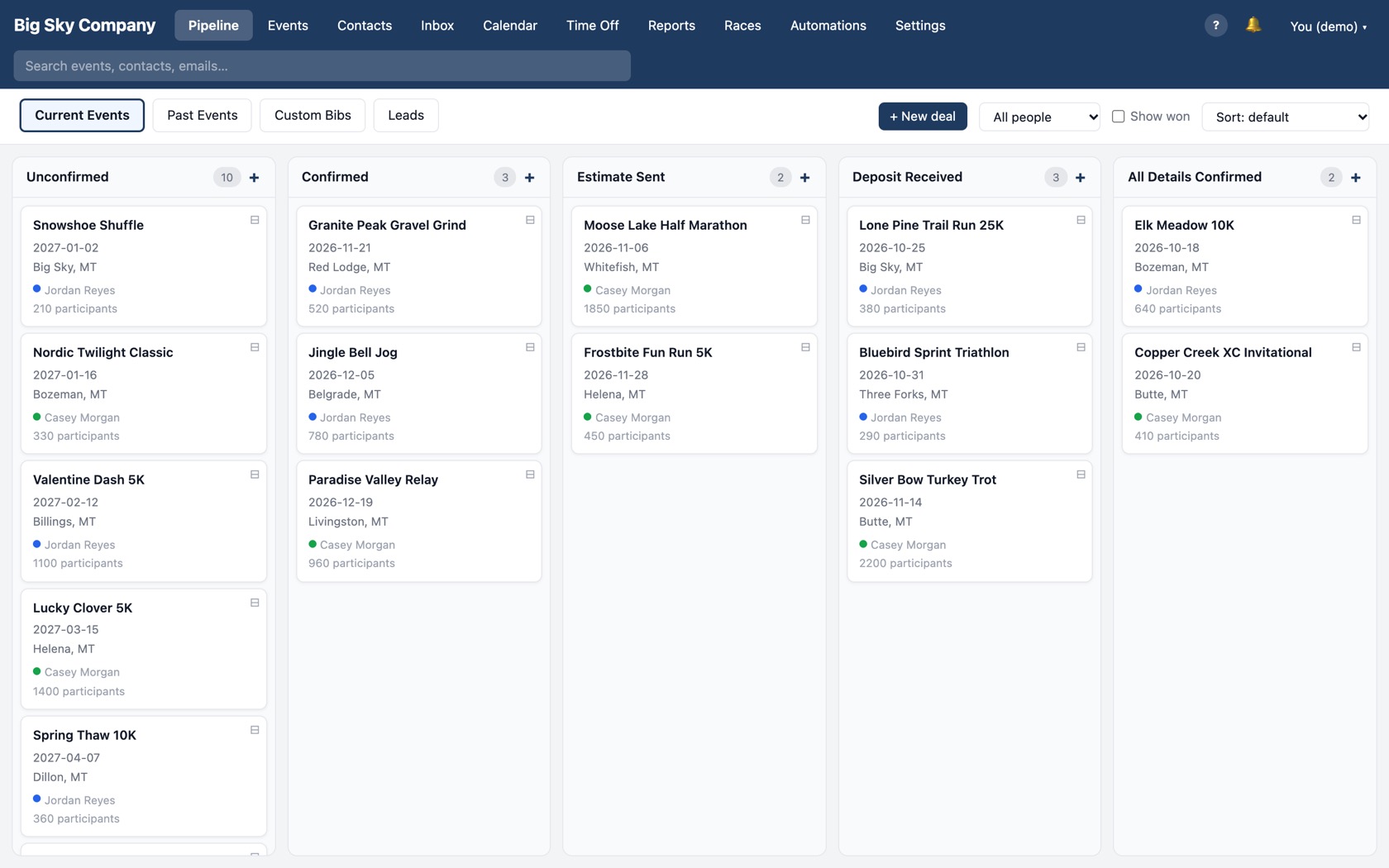Open the Bluebird Sprint Triathlon deal
This screenshot has width=1389, height=868.
[x=970, y=393]
